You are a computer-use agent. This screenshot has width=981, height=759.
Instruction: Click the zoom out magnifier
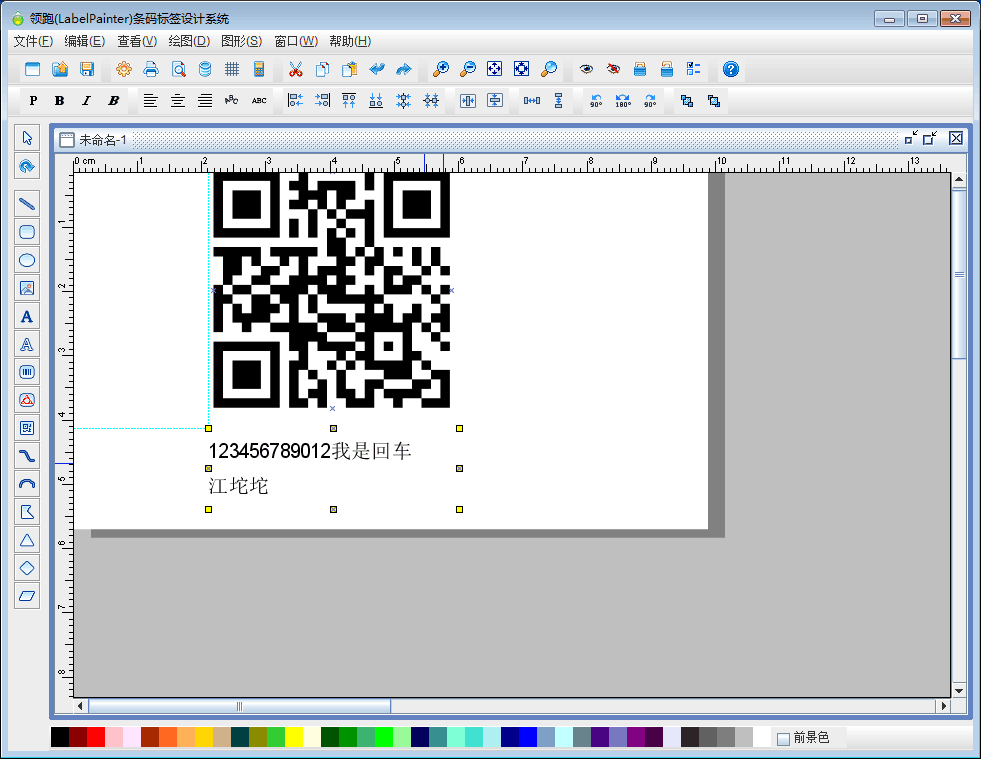(467, 69)
